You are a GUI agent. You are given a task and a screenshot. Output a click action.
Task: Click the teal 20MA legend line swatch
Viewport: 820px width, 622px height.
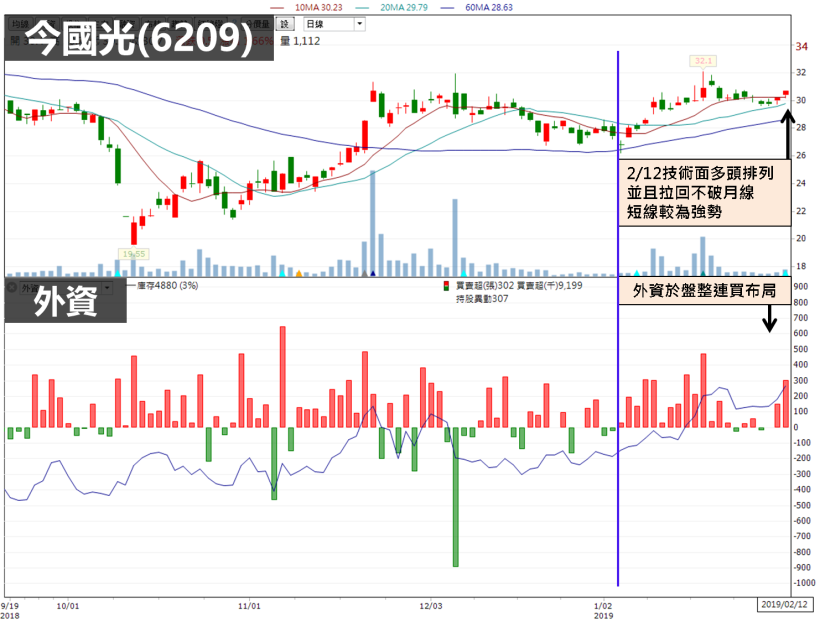(362, 8)
